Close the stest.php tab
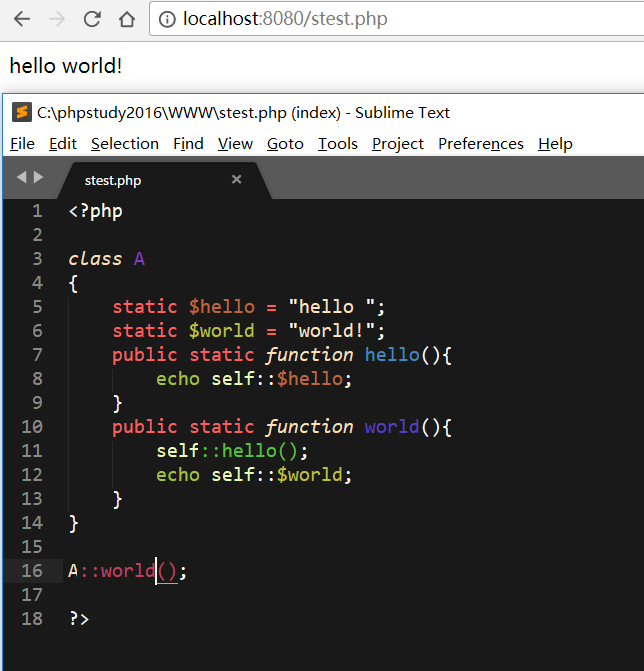 236,180
